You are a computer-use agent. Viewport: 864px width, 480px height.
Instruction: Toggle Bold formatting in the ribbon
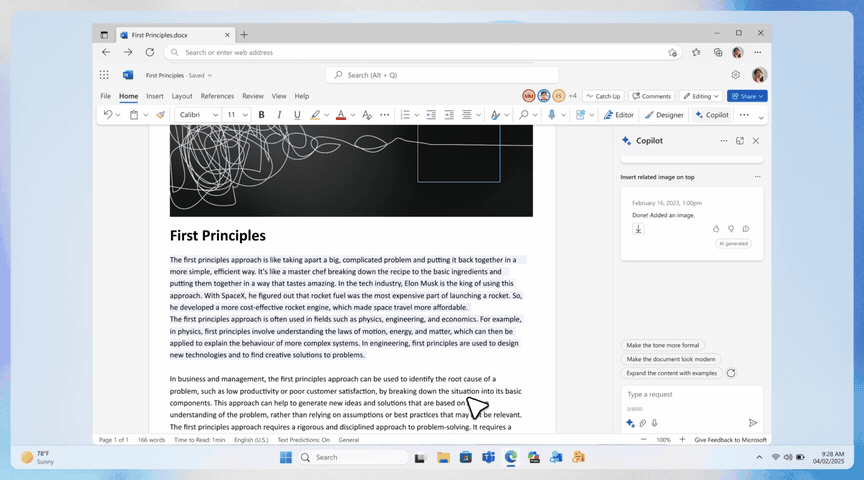pos(262,115)
